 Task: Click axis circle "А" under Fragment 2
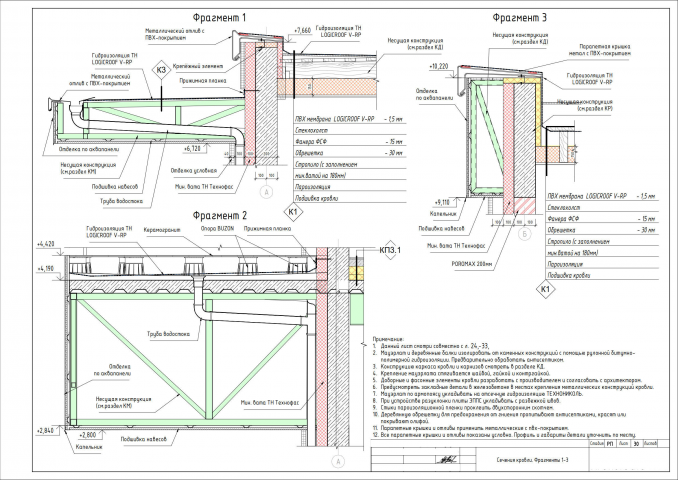coord(338,462)
